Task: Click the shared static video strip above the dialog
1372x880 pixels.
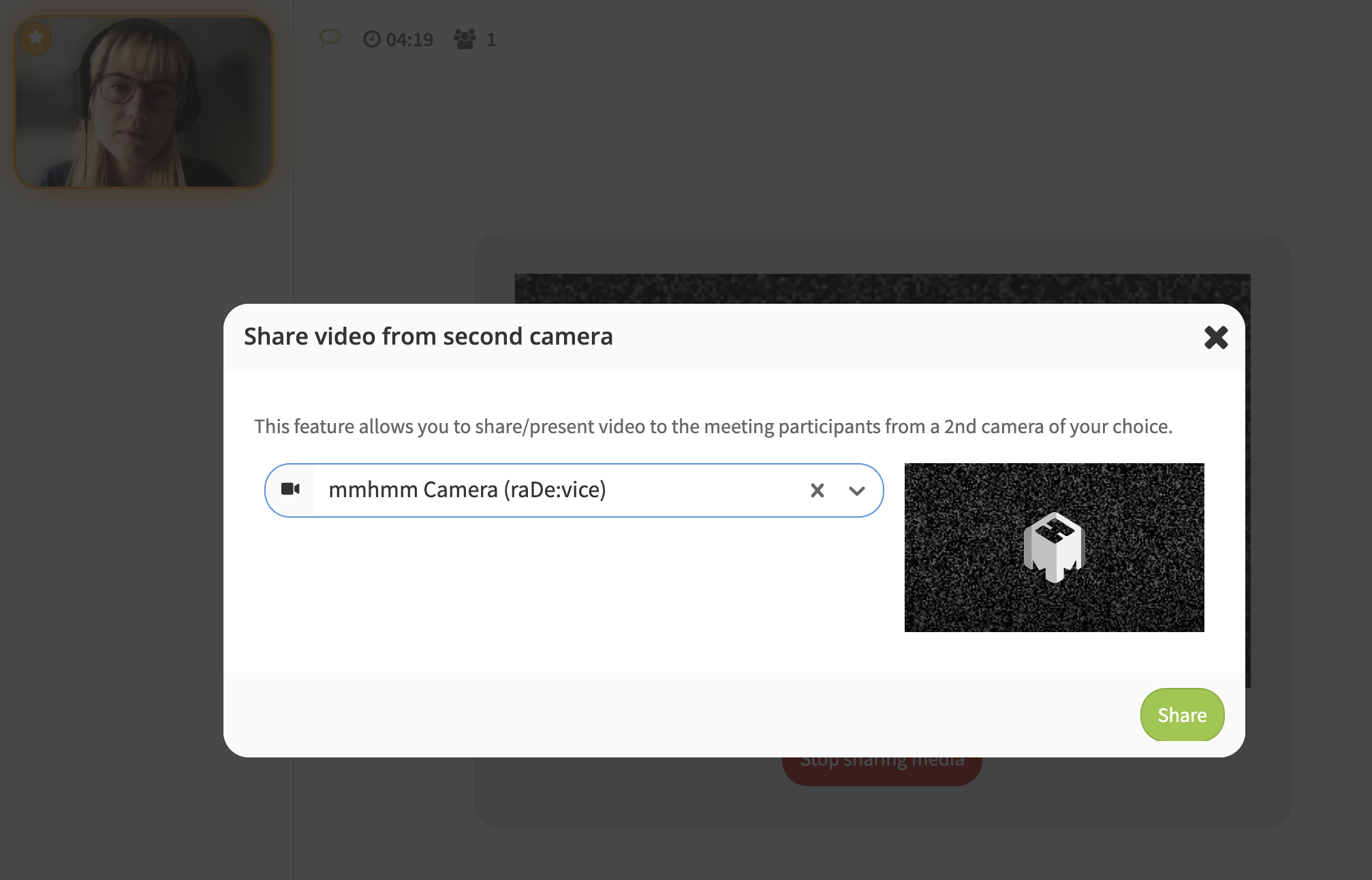Action: point(882,288)
